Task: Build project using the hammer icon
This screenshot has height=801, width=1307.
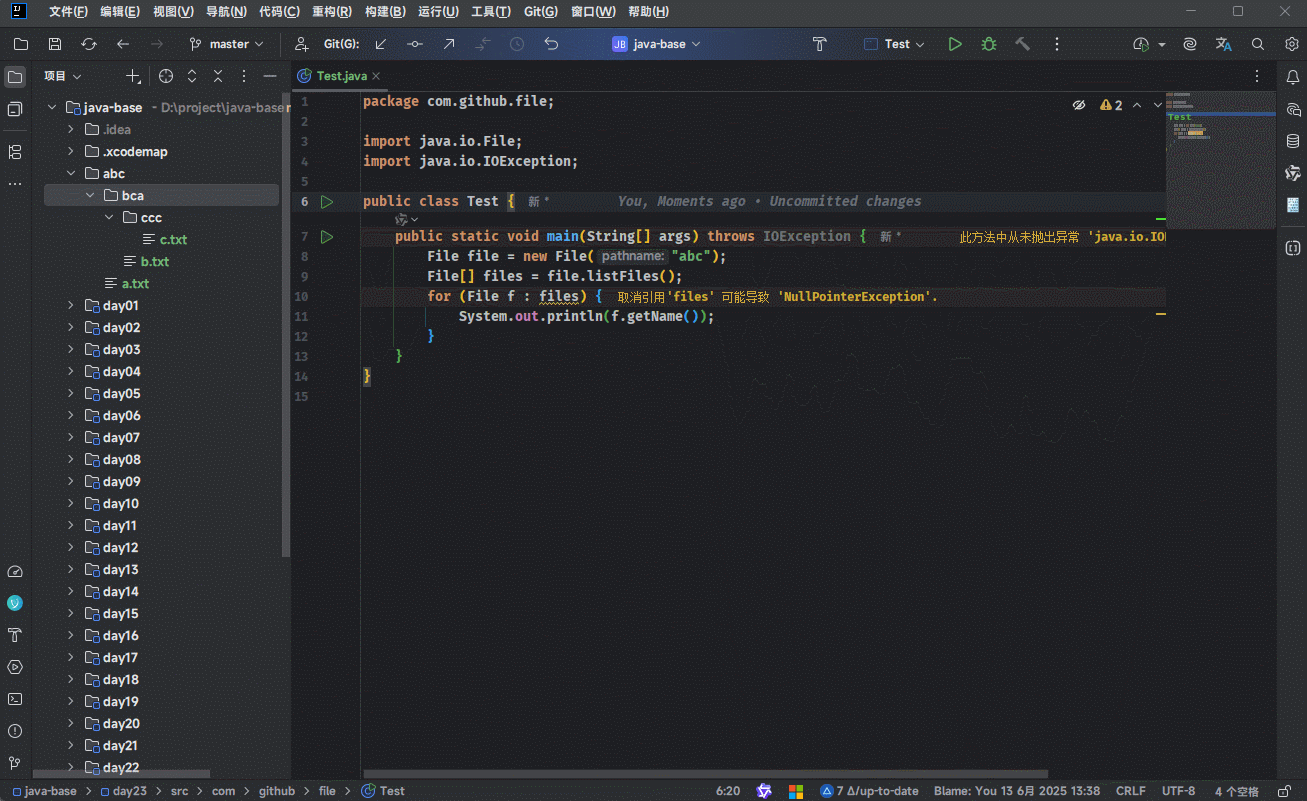Action: click(x=1022, y=44)
